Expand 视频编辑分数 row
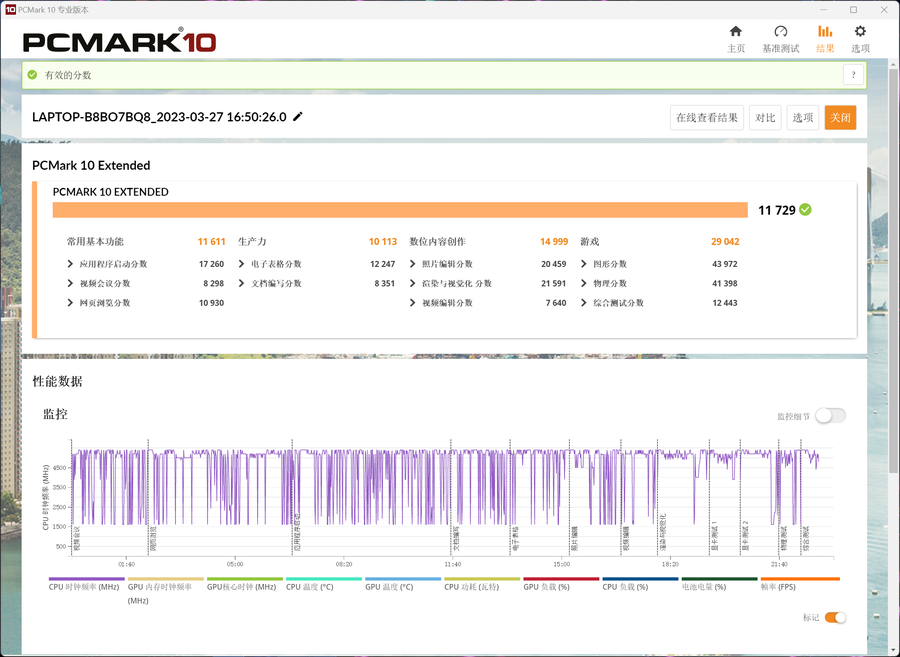The height and width of the screenshot is (657, 900). (x=413, y=303)
